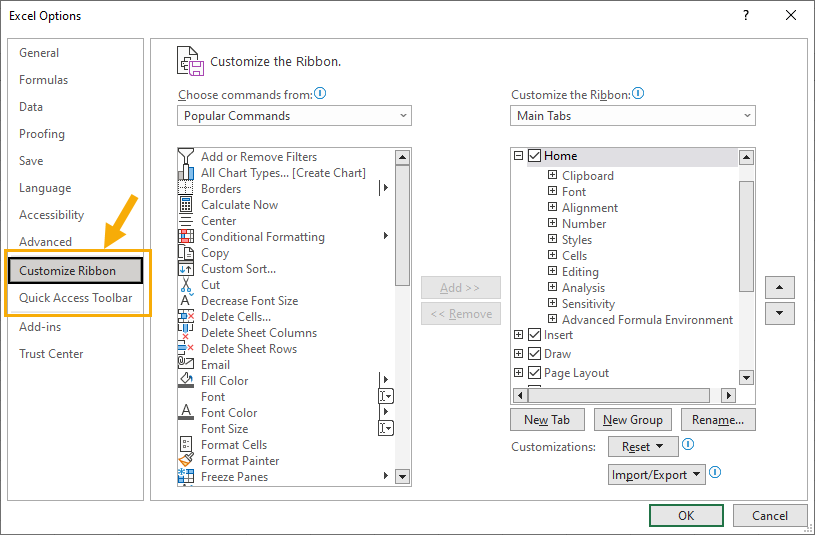Click the Fill Color bucket icon
This screenshot has width=815, height=535.
click(x=186, y=381)
